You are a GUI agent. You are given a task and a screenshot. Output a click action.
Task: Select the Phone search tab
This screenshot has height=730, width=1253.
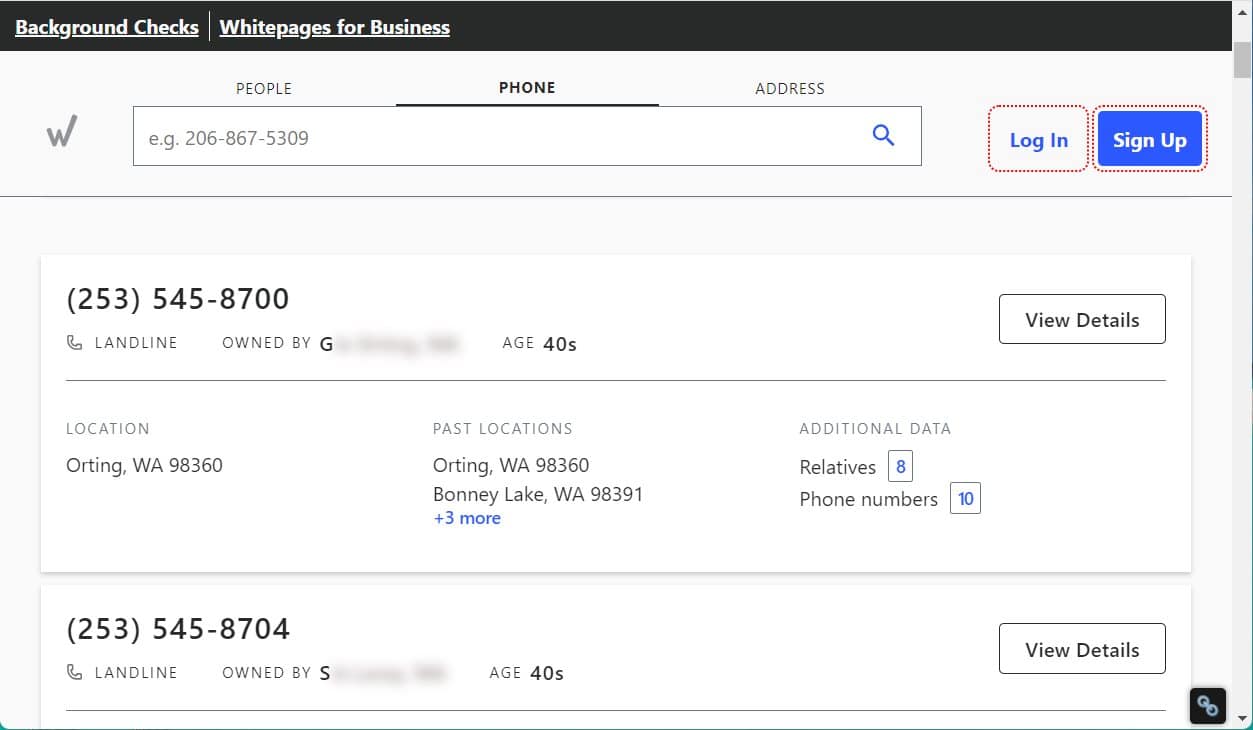(x=527, y=88)
